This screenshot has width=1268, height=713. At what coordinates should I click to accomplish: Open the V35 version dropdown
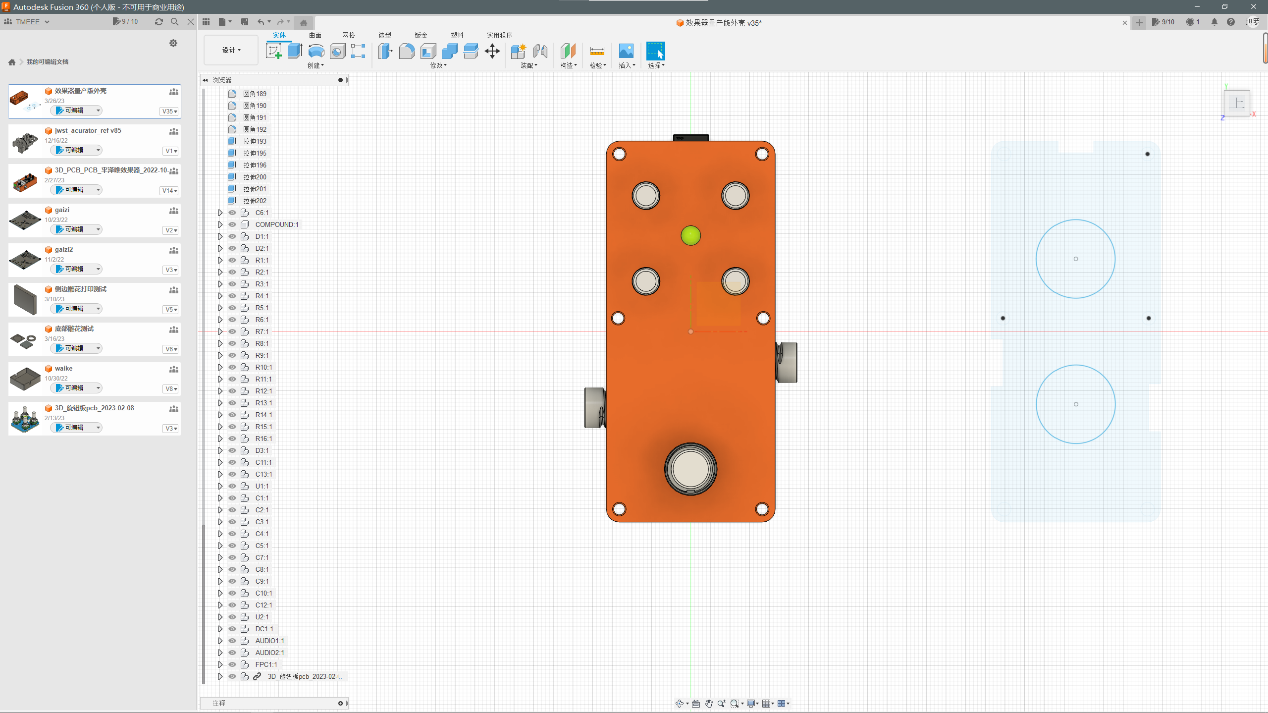(170, 111)
